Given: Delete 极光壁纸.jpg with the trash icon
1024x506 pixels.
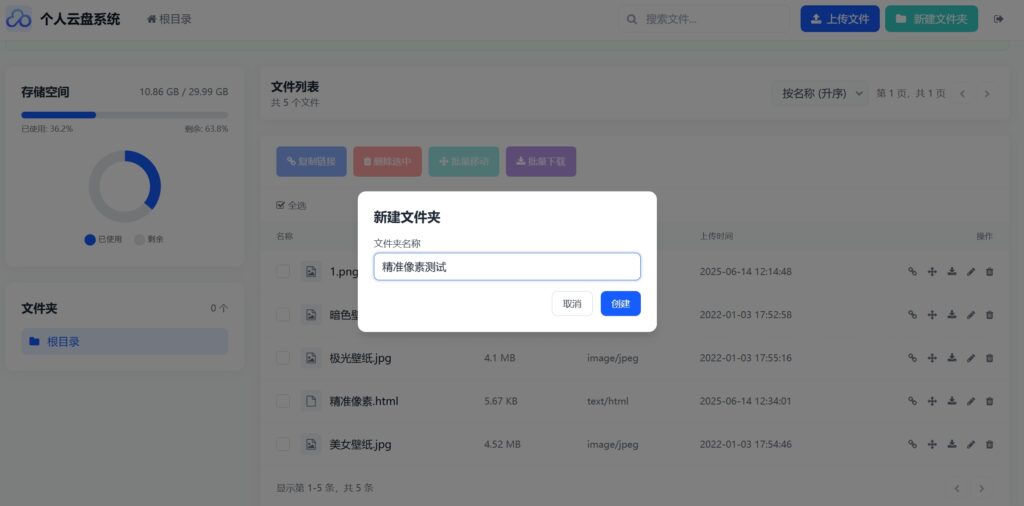Looking at the screenshot, I should click(x=989, y=358).
